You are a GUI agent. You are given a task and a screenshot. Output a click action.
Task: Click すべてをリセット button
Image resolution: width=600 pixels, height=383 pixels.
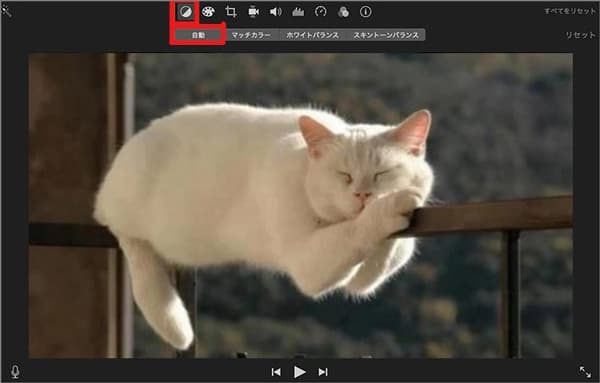(x=570, y=11)
